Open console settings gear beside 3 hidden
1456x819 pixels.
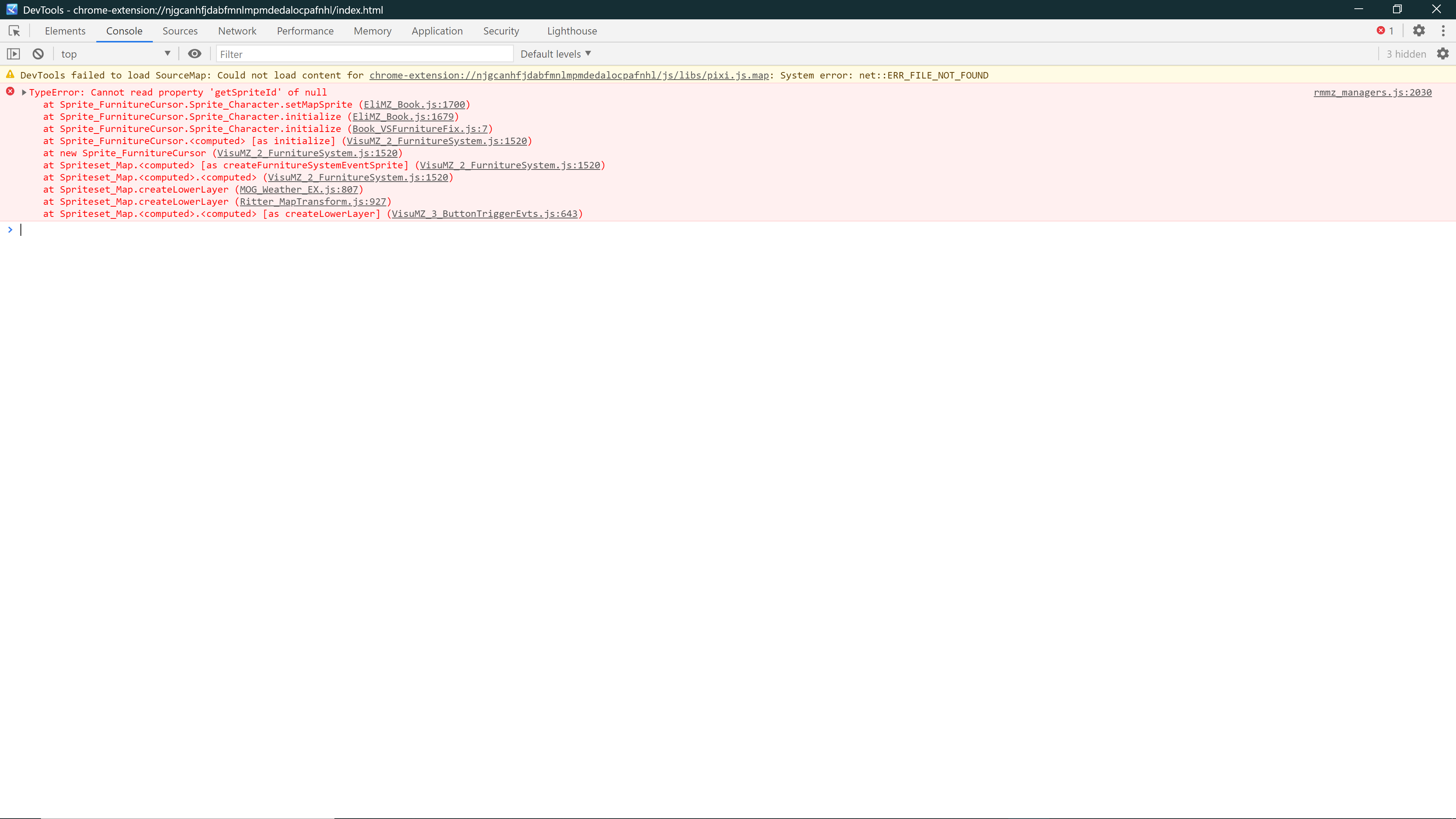tap(1443, 54)
